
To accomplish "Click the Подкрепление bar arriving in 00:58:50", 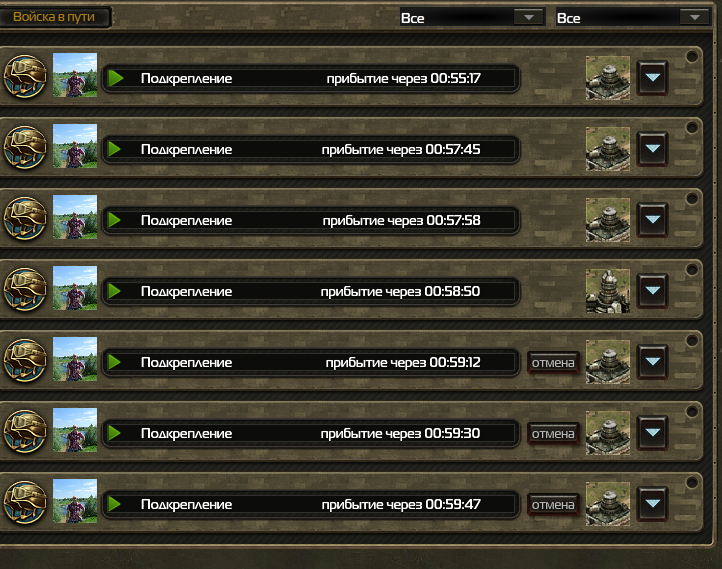I will coord(311,291).
